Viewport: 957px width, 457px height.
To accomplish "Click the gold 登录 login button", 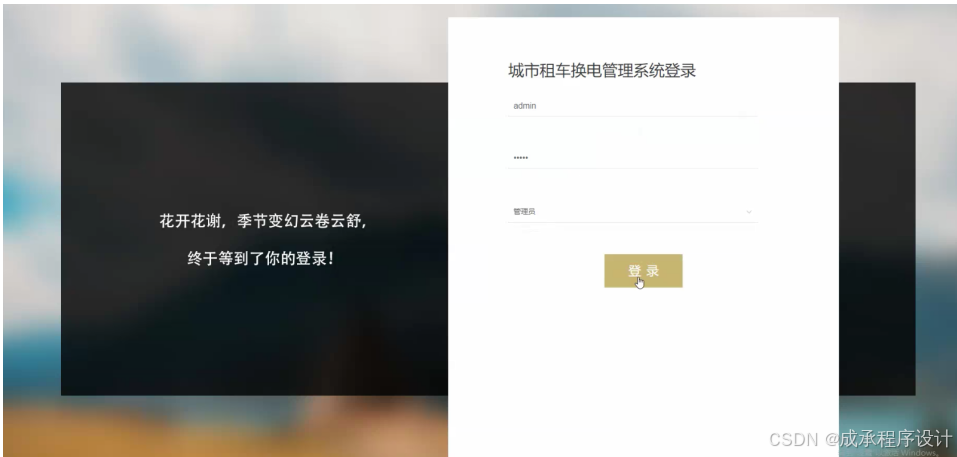I will (x=643, y=271).
